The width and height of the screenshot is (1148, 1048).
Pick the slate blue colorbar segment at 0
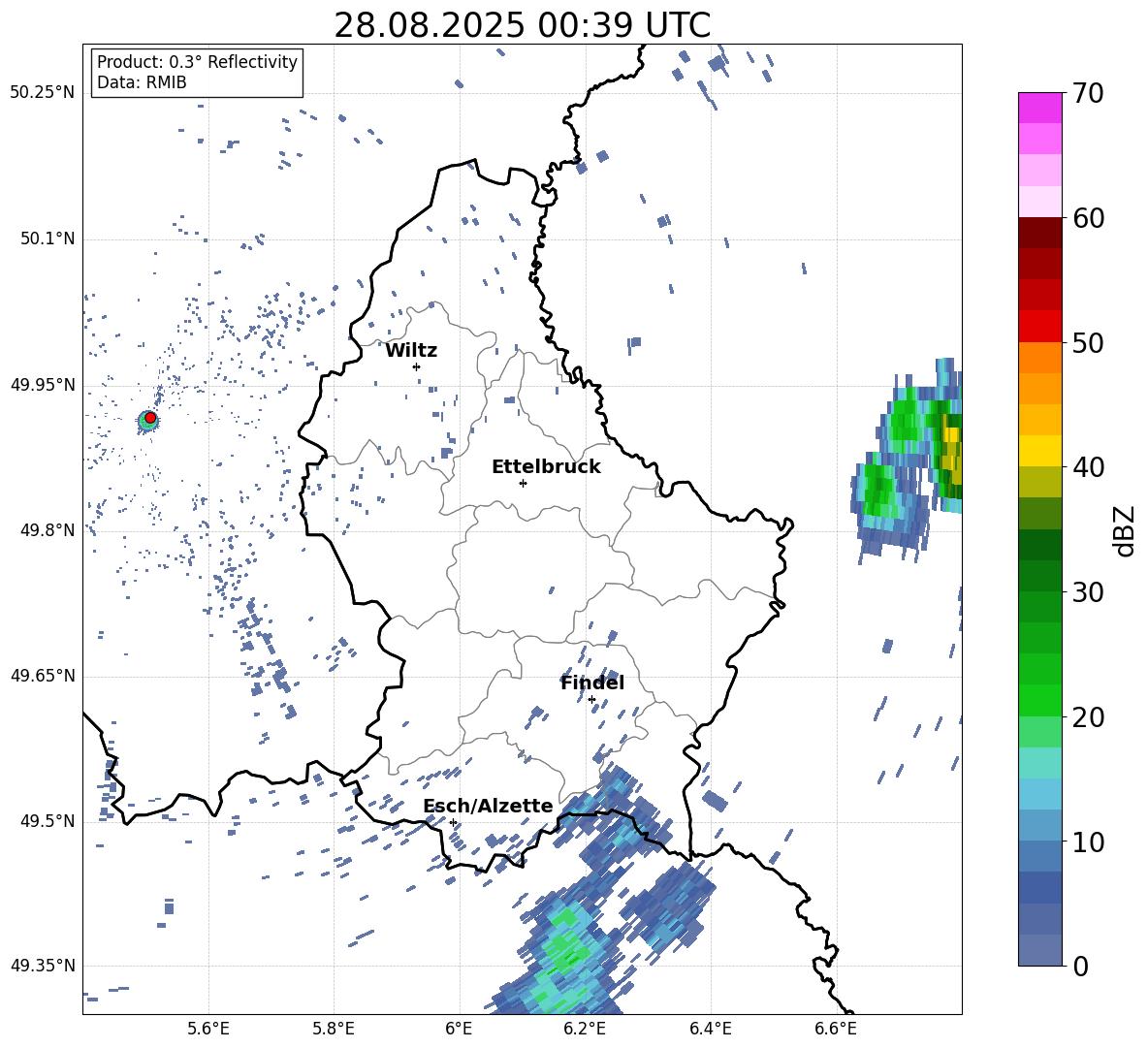(1039, 950)
